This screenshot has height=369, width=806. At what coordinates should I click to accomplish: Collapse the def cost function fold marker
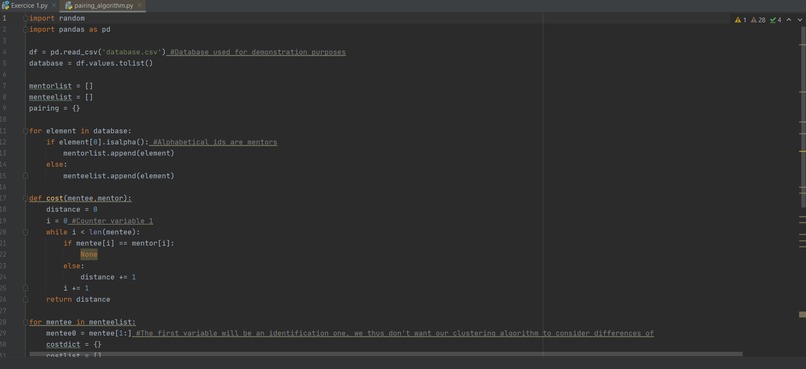[25, 198]
